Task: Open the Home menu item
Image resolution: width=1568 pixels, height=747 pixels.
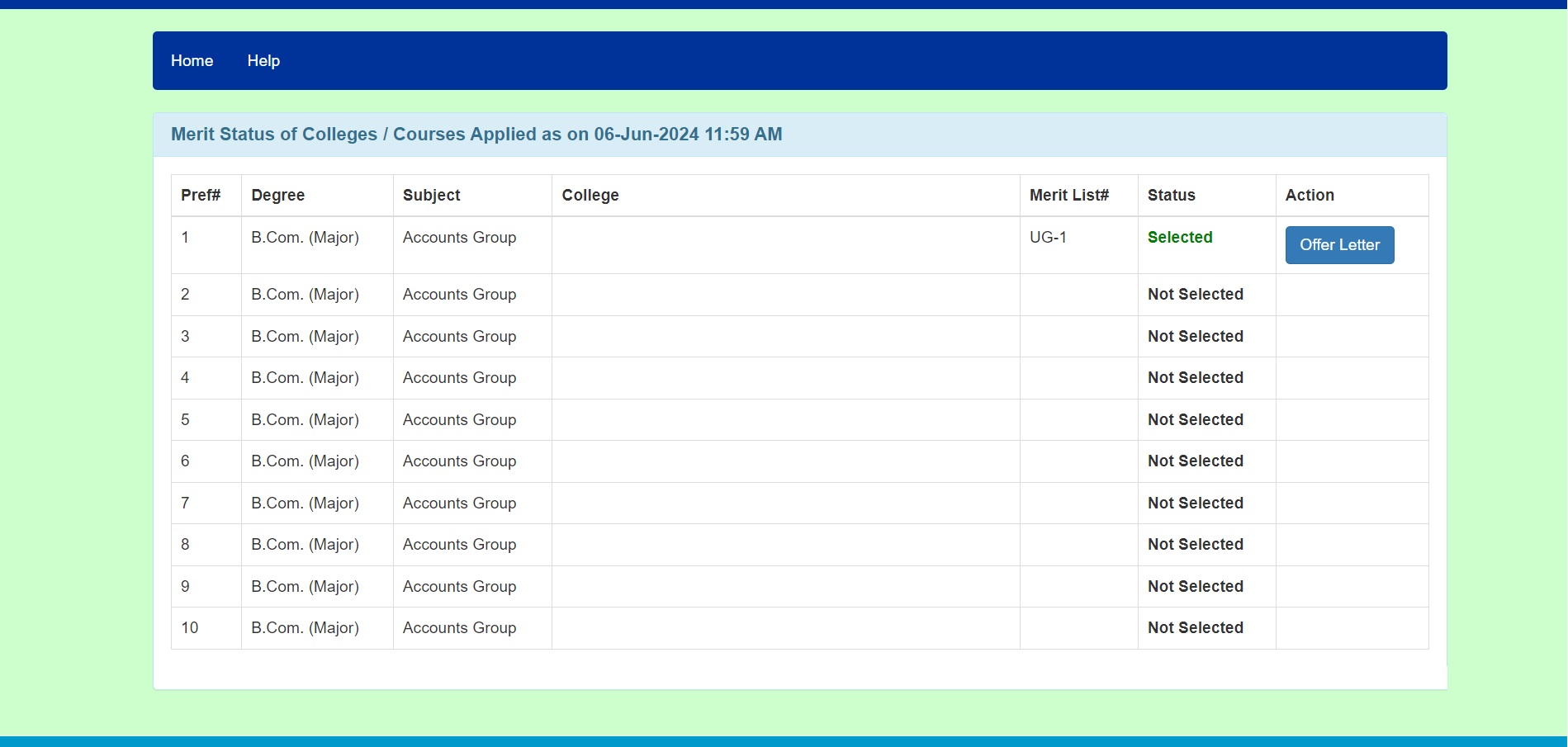Action: pyautogui.click(x=192, y=61)
